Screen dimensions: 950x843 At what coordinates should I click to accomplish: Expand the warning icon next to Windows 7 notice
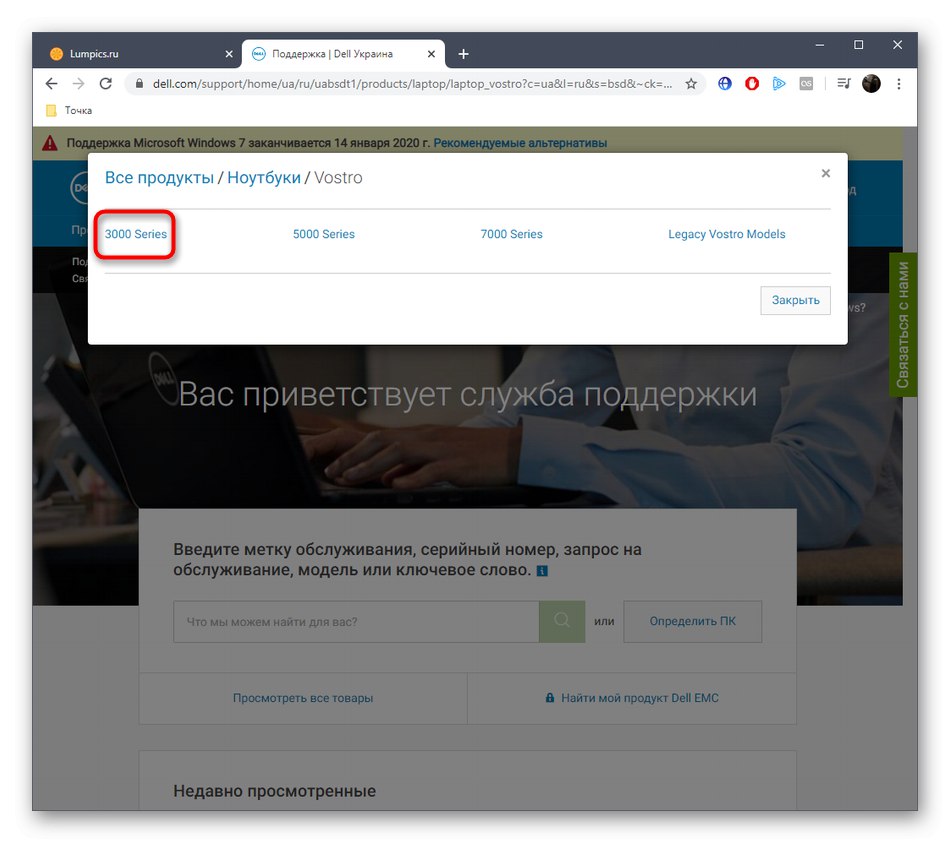pos(49,142)
